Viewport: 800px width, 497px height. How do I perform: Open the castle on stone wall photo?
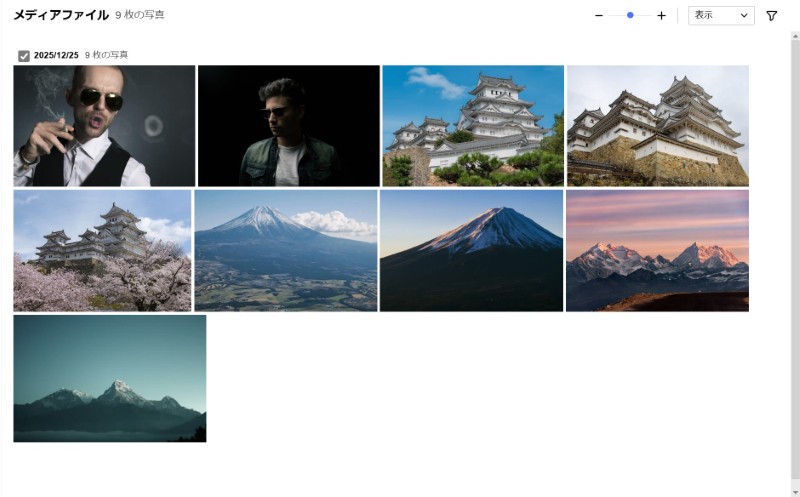point(657,126)
